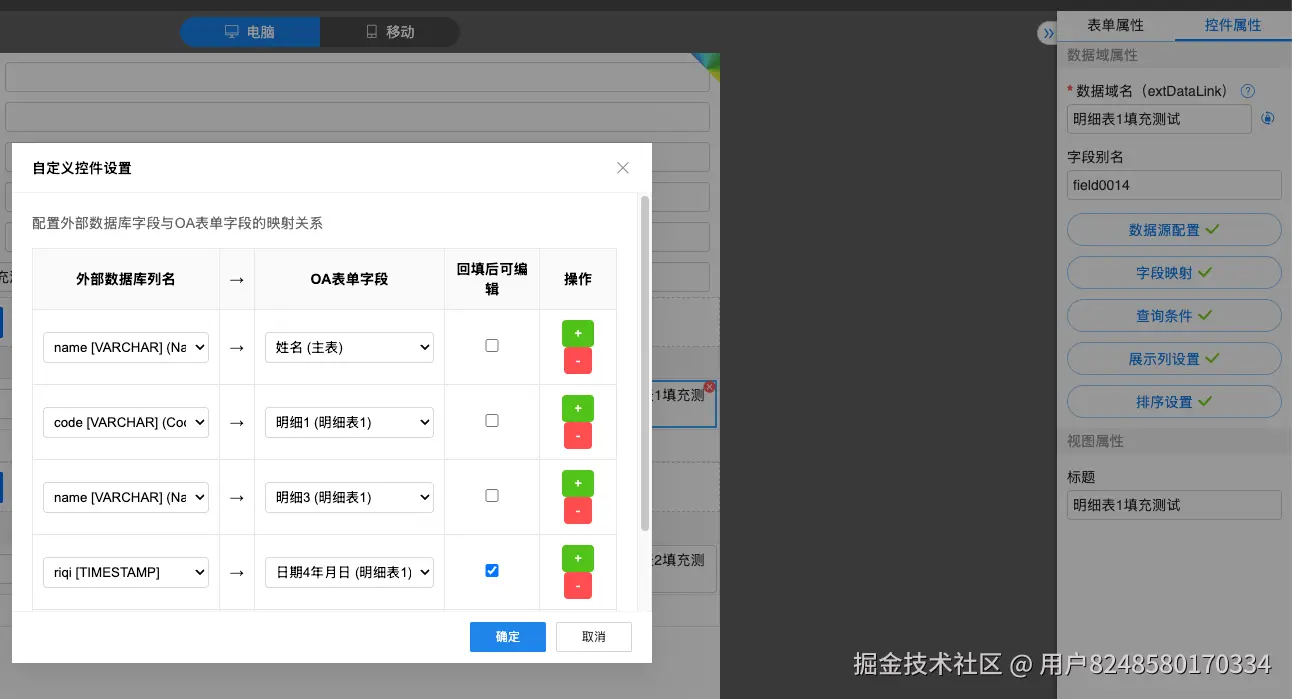Click the 视图属性 section header
Viewport: 1292px width, 699px height.
[1174, 441]
